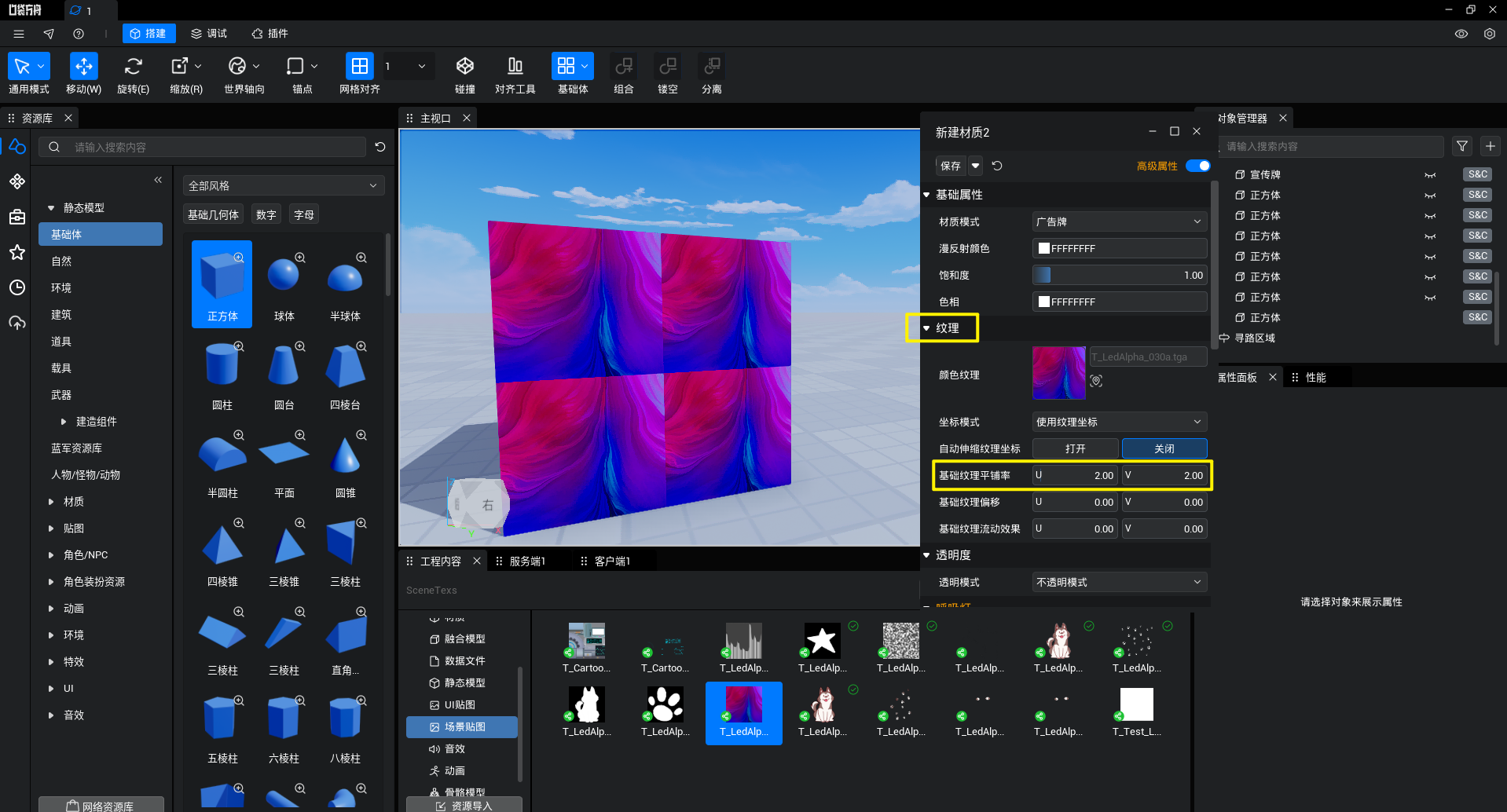Open the cloud upload sidebar icon
Viewport: 1507px width, 812px height.
click(x=17, y=323)
